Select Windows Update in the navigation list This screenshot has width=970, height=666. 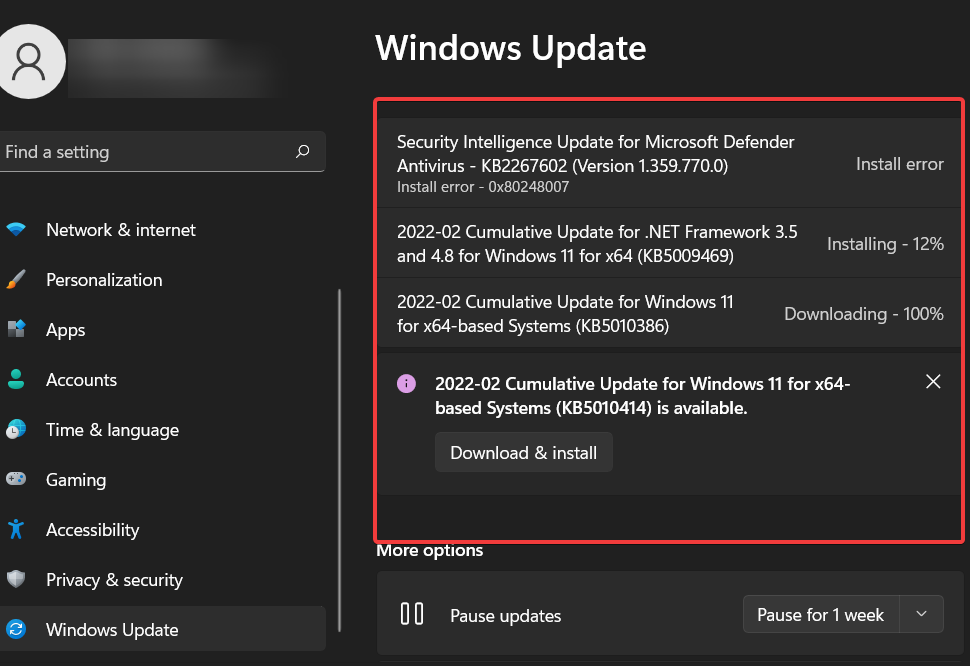pos(112,629)
